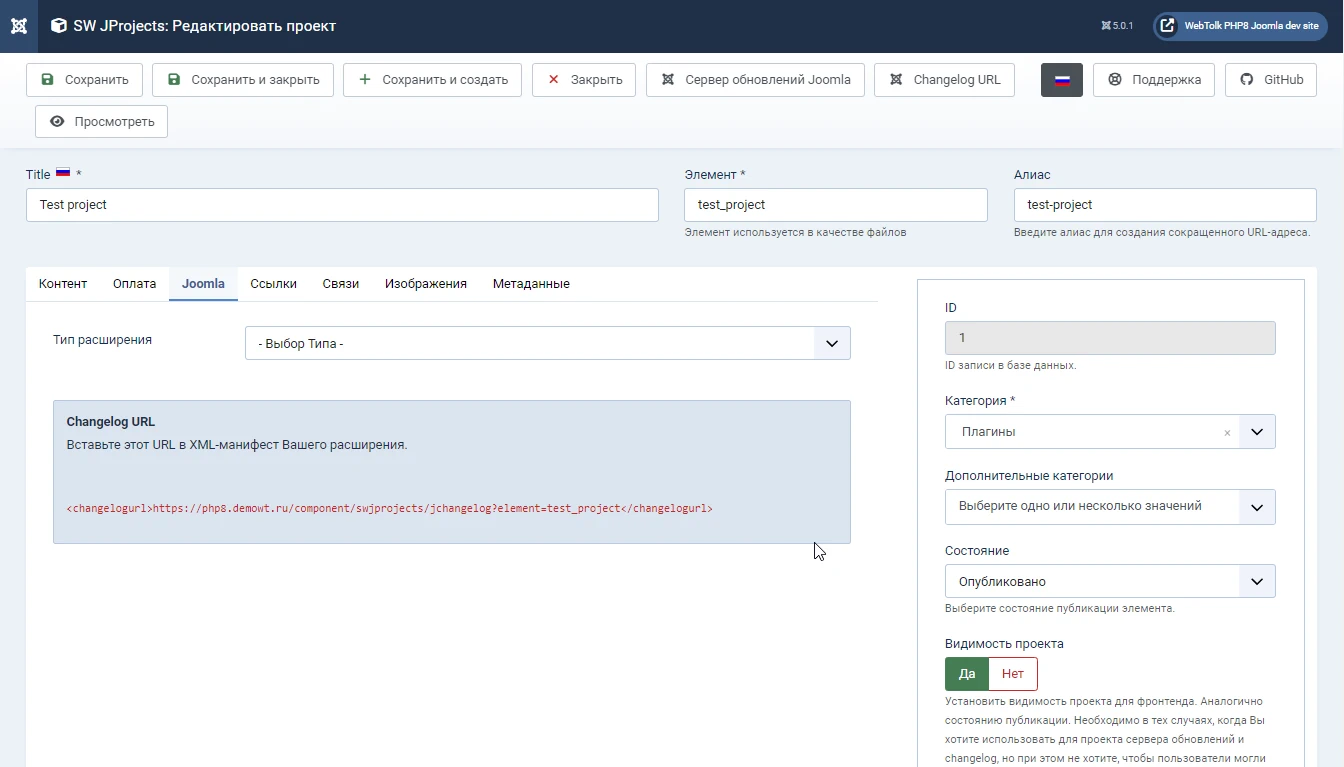Open the Состояние dropdown
Image resolution: width=1344 pixels, height=767 pixels.
pyautogui.click(x=1110, y=581)
